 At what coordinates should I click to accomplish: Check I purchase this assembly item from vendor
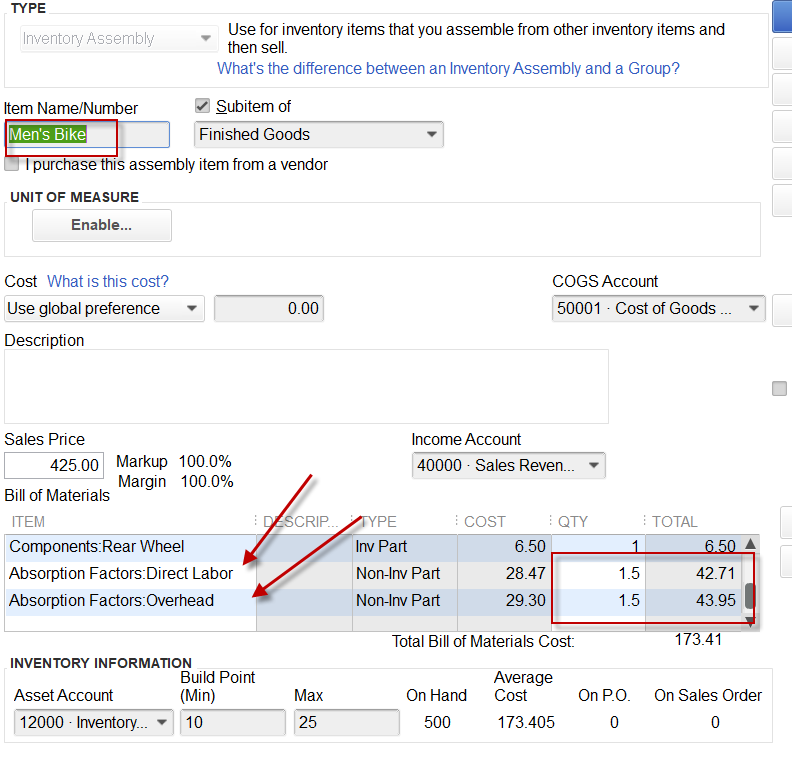pyautogui.click(x=12, y=164)
